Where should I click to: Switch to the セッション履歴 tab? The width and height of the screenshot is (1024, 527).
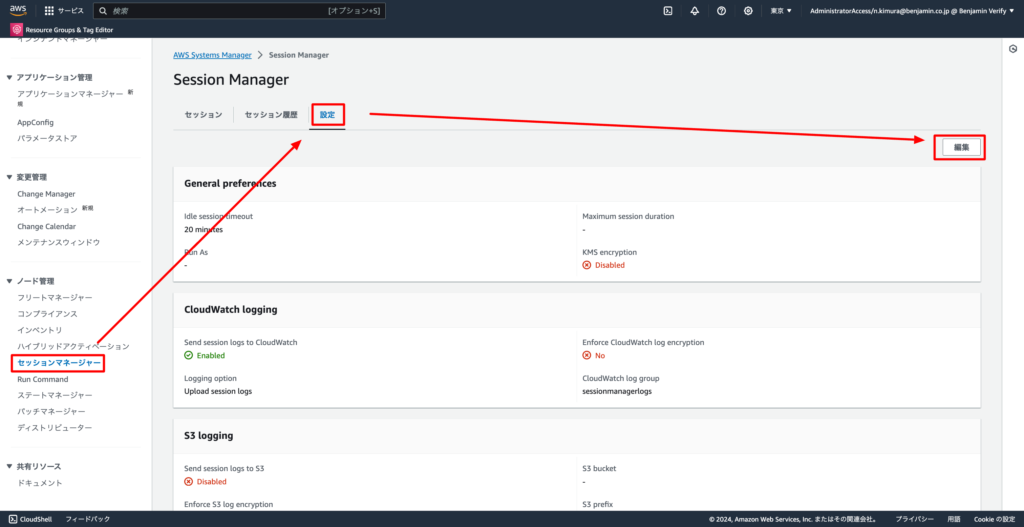click(271, 115)
